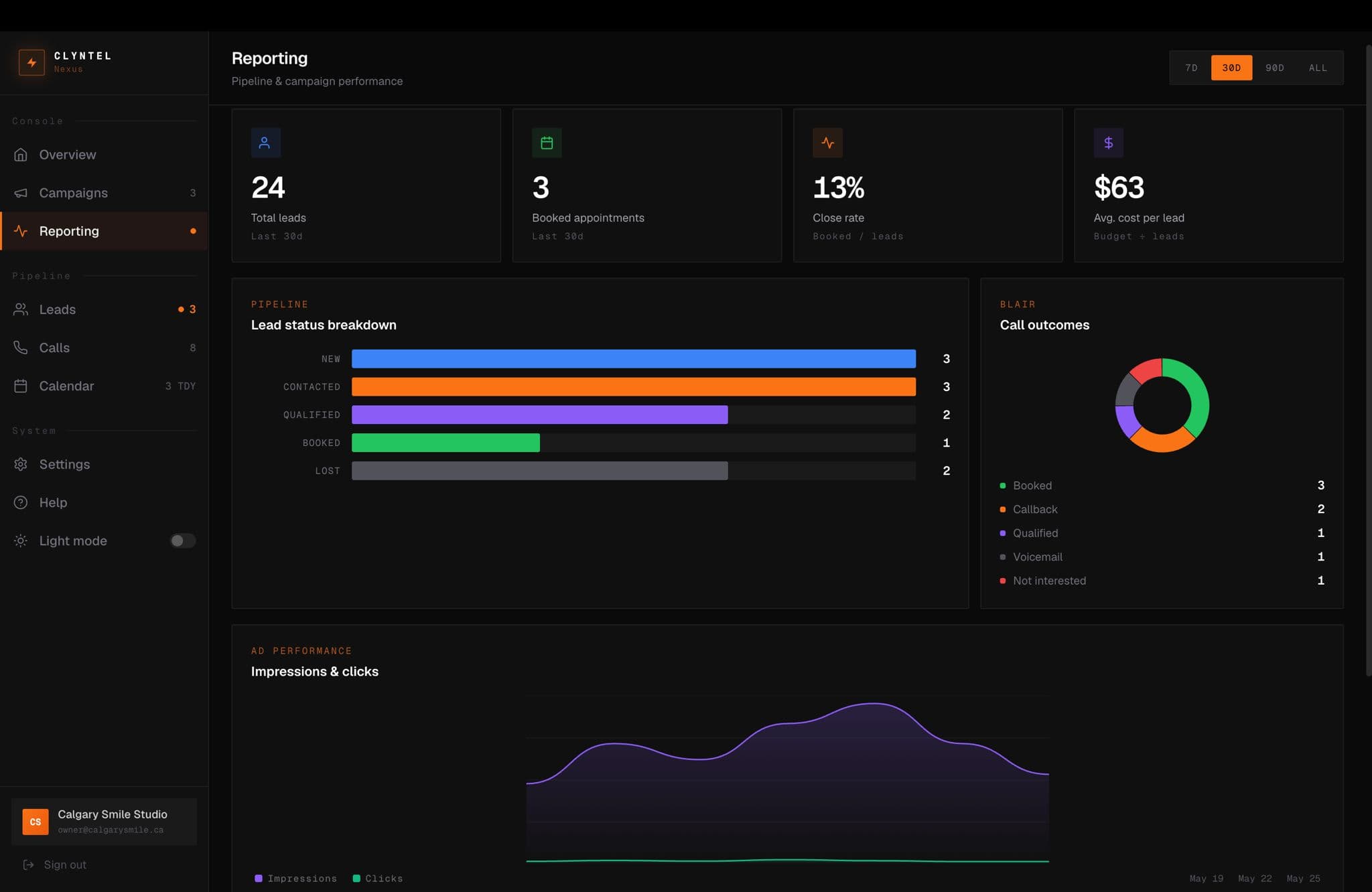Viewport: 1372px width, 892px height.
Task: Click the page vertical scrollbar
Action: (x=1368, y=362)
